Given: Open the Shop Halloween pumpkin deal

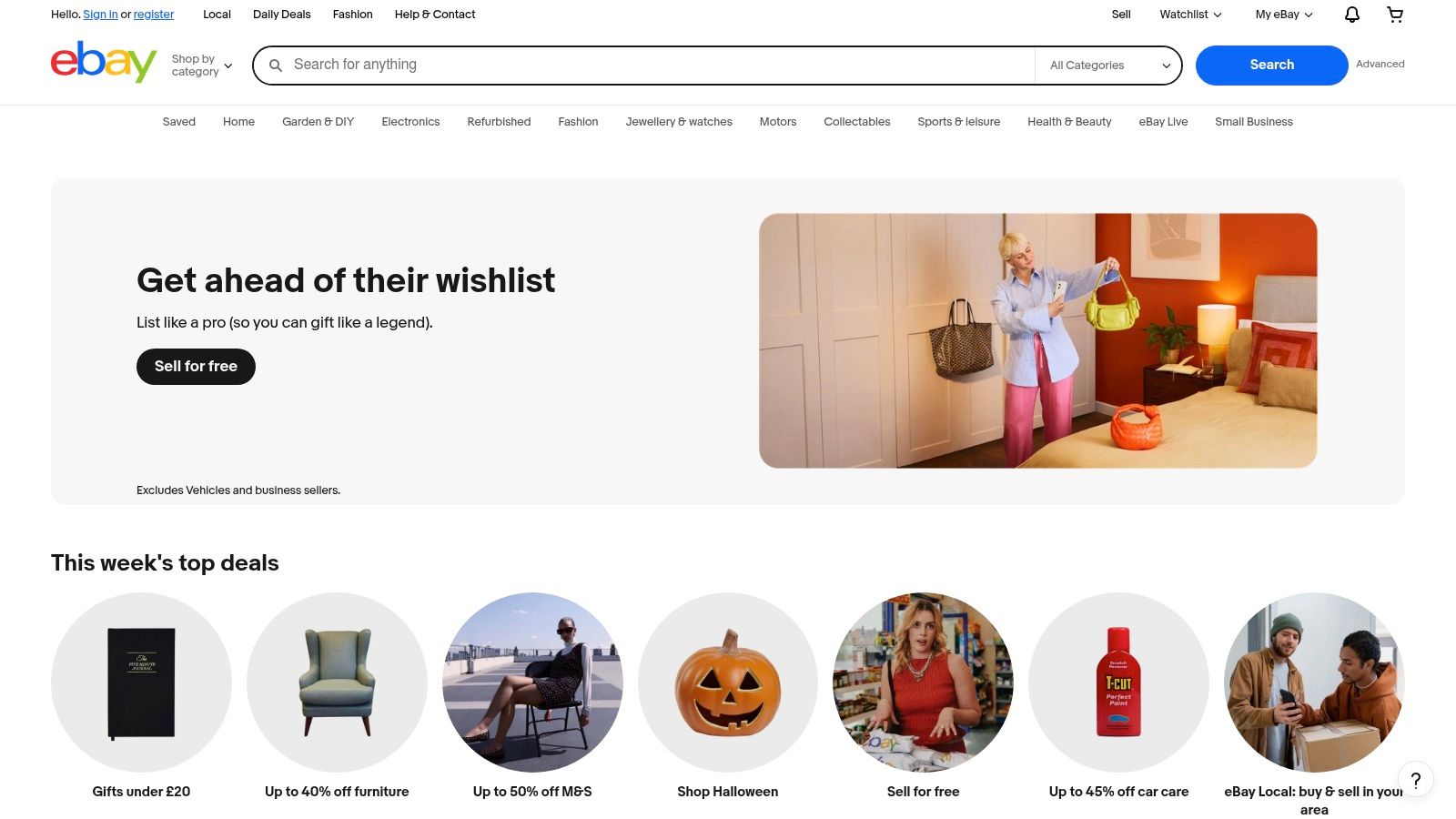Looking at the screenshot, I should point(728,682).
